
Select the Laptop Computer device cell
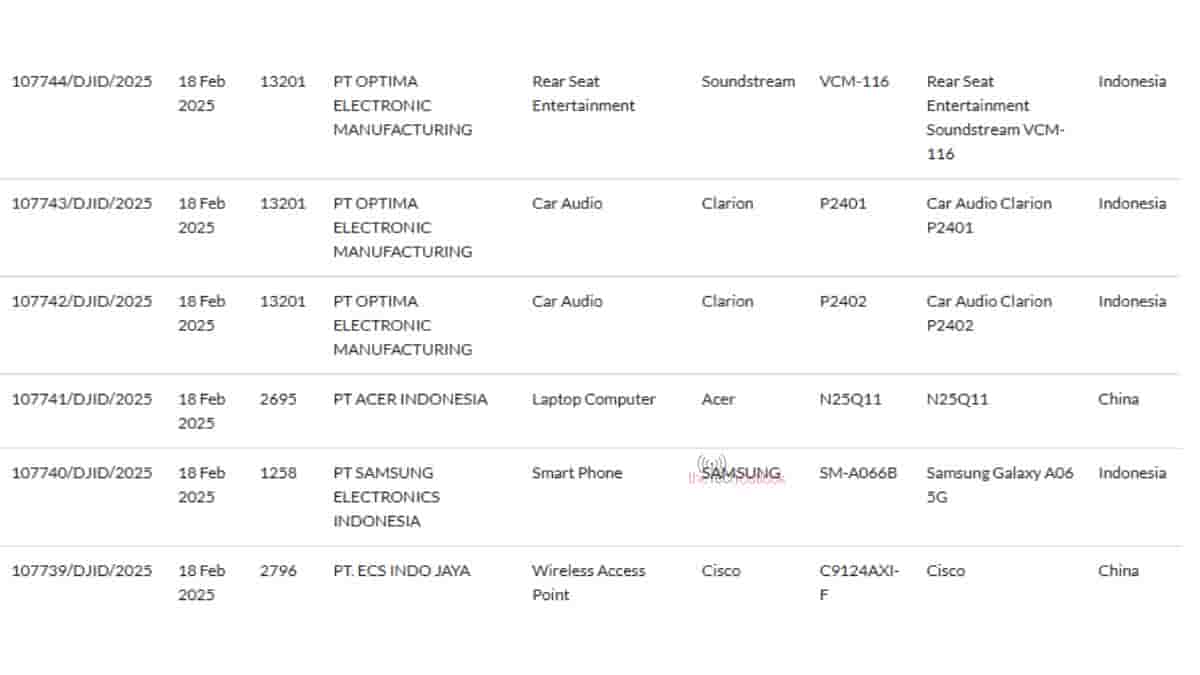point(593,400)
